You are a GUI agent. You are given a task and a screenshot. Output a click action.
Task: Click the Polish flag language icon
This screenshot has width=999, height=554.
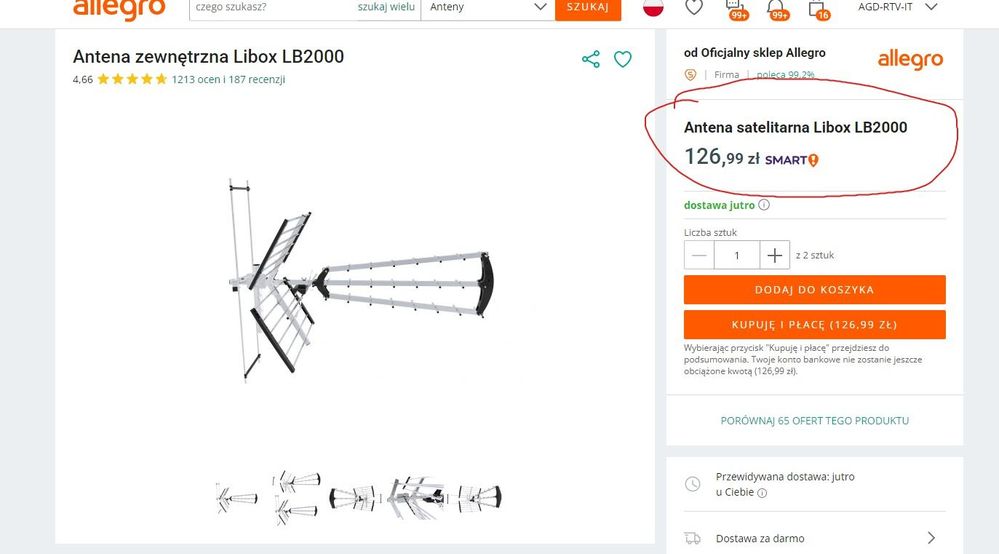pos(653,6)
